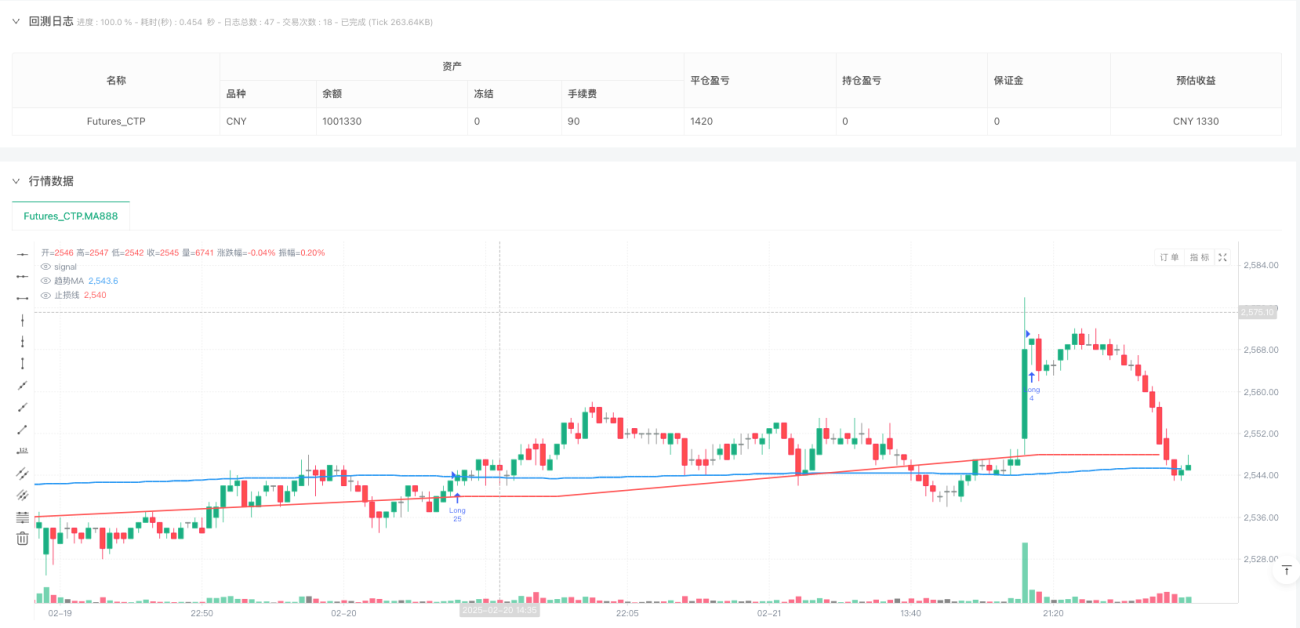Click the Futures_CTP row name cell
The image size is (1300, 628).
pyautogui.click(x=116, y=121)
